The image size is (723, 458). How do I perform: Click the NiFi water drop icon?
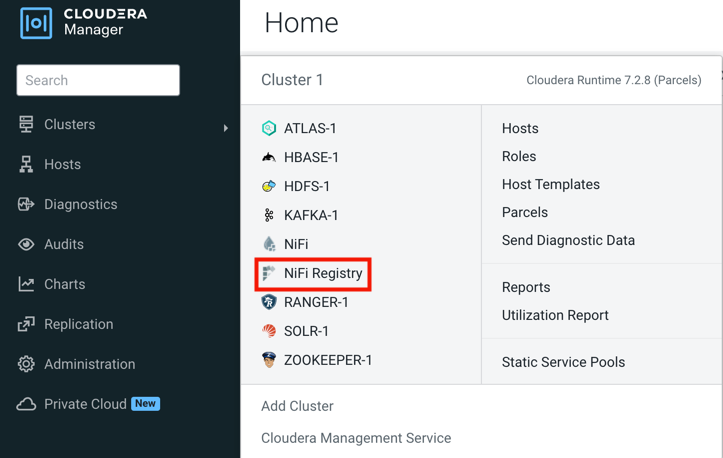[269, 244]
